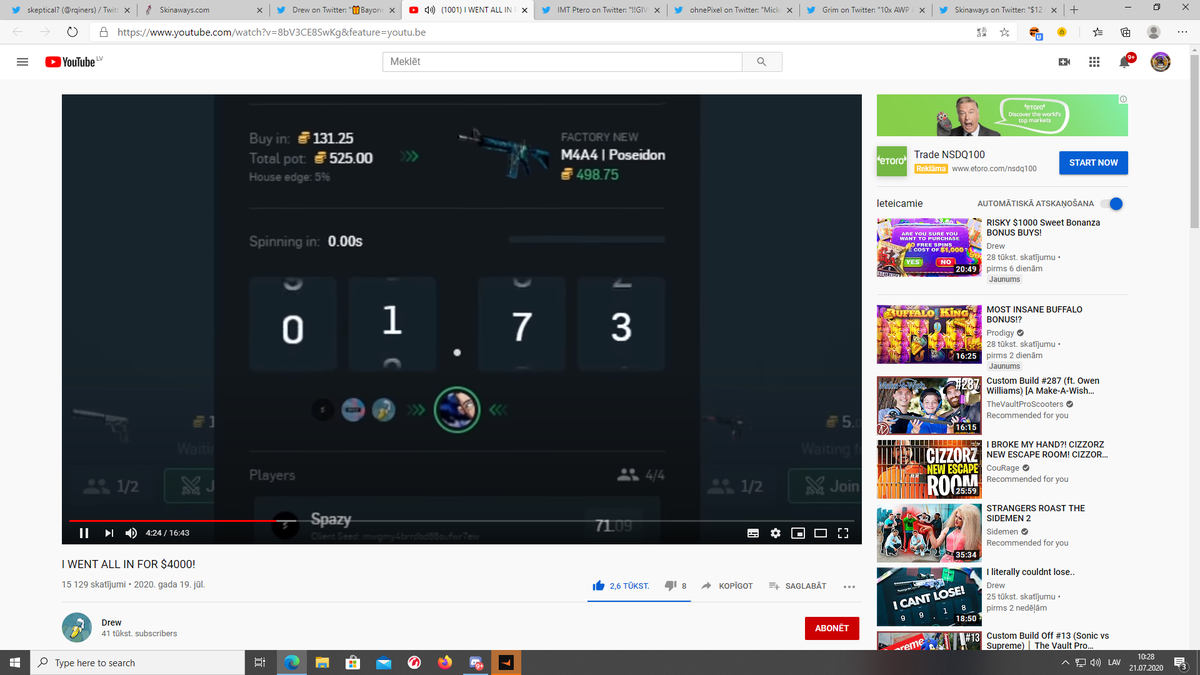This screenshot has width=1200, height=675.
Task: Dislike the video thumbs-down icon
Action: click(671, 585)
